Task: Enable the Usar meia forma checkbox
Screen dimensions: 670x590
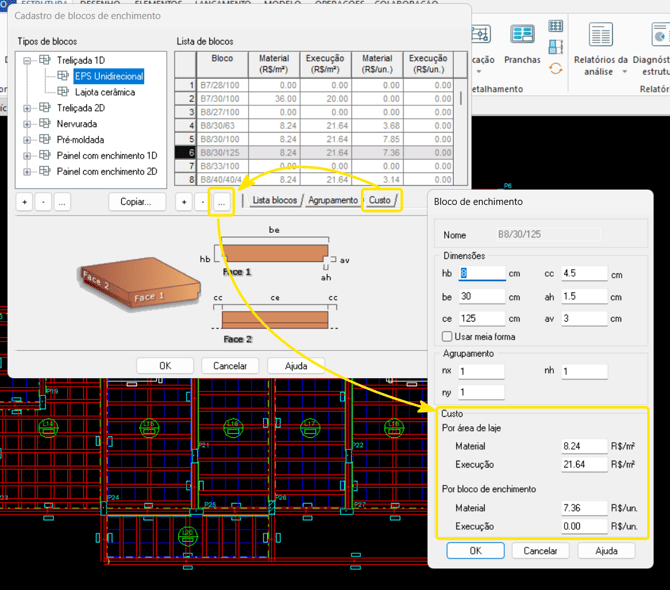Action: [x=447, y=337]
